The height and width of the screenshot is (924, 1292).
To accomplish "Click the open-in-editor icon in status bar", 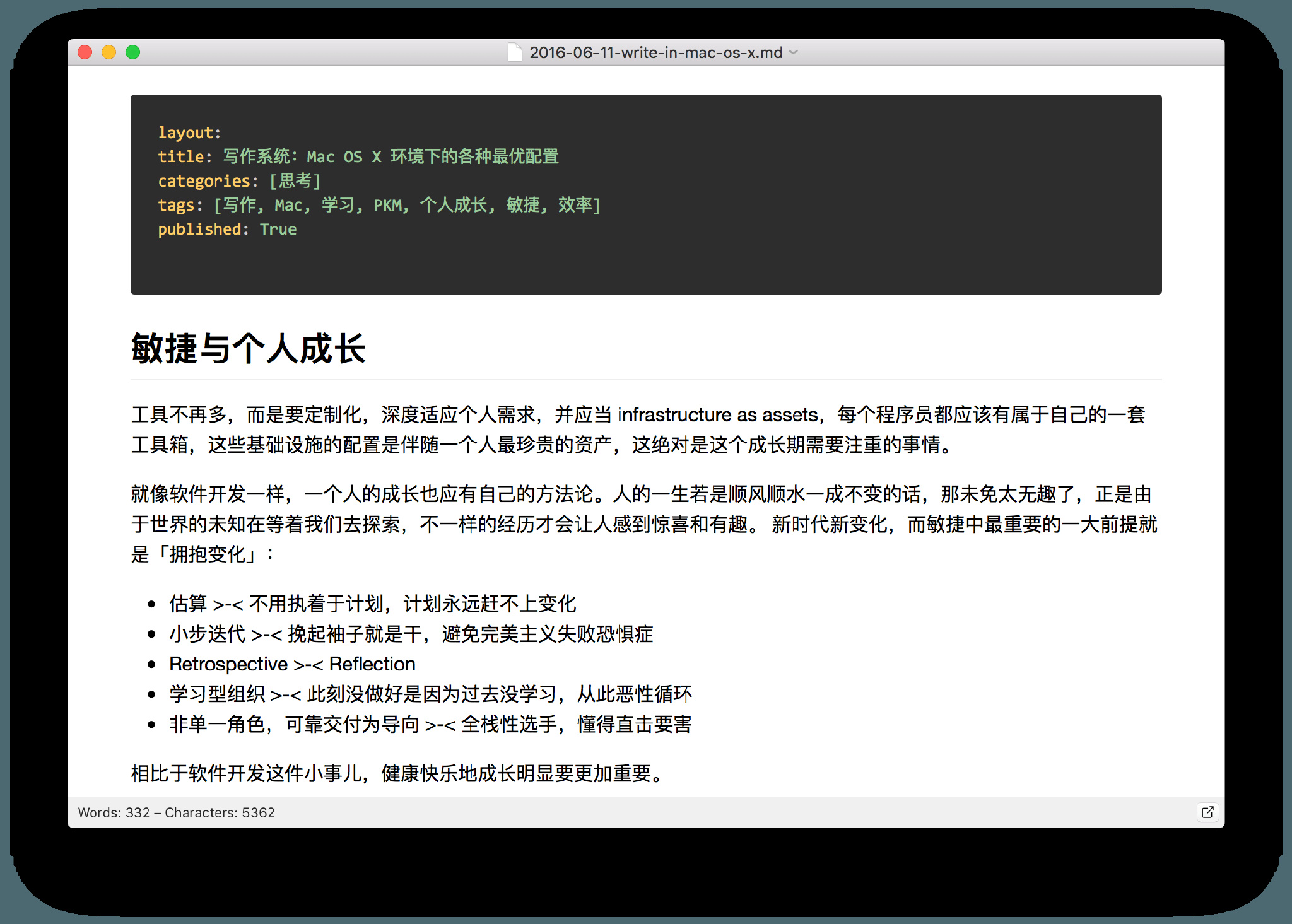I will coord(1207,812).
